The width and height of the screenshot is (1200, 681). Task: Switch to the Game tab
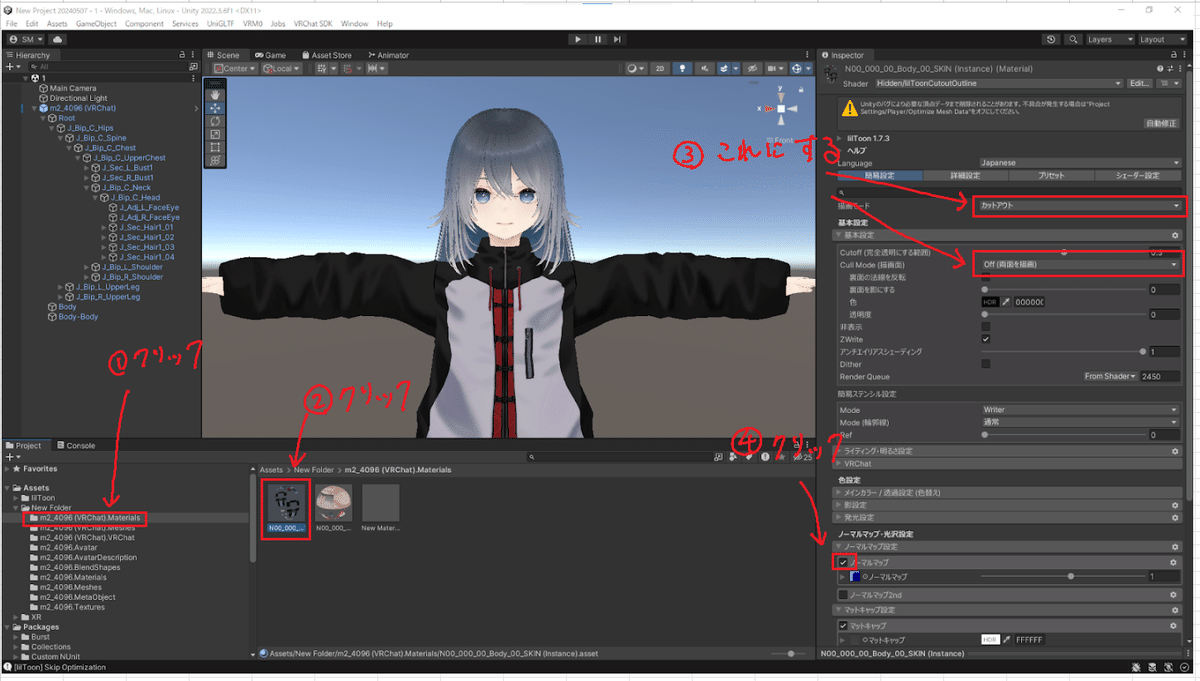pyautogui.click(x=270, y=55)
